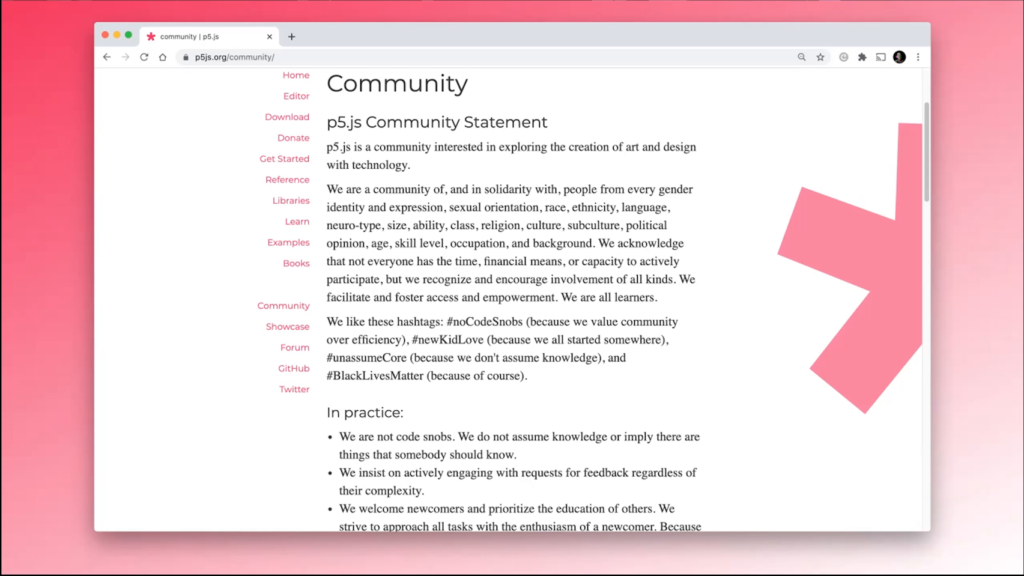
Task: Open the Books link
Action: pos(296,263)
